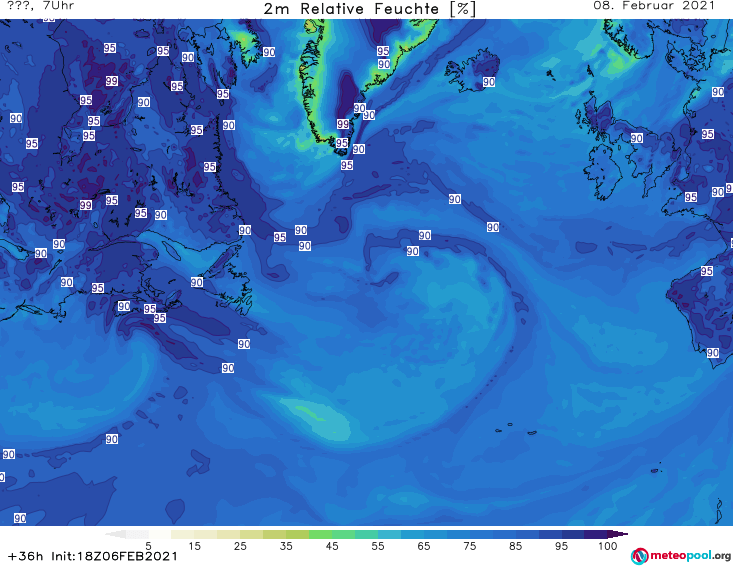Click the title '2m Relative Feuchte [%]'
The width and height of the screenshot is (733, 566).
point(369,9)
